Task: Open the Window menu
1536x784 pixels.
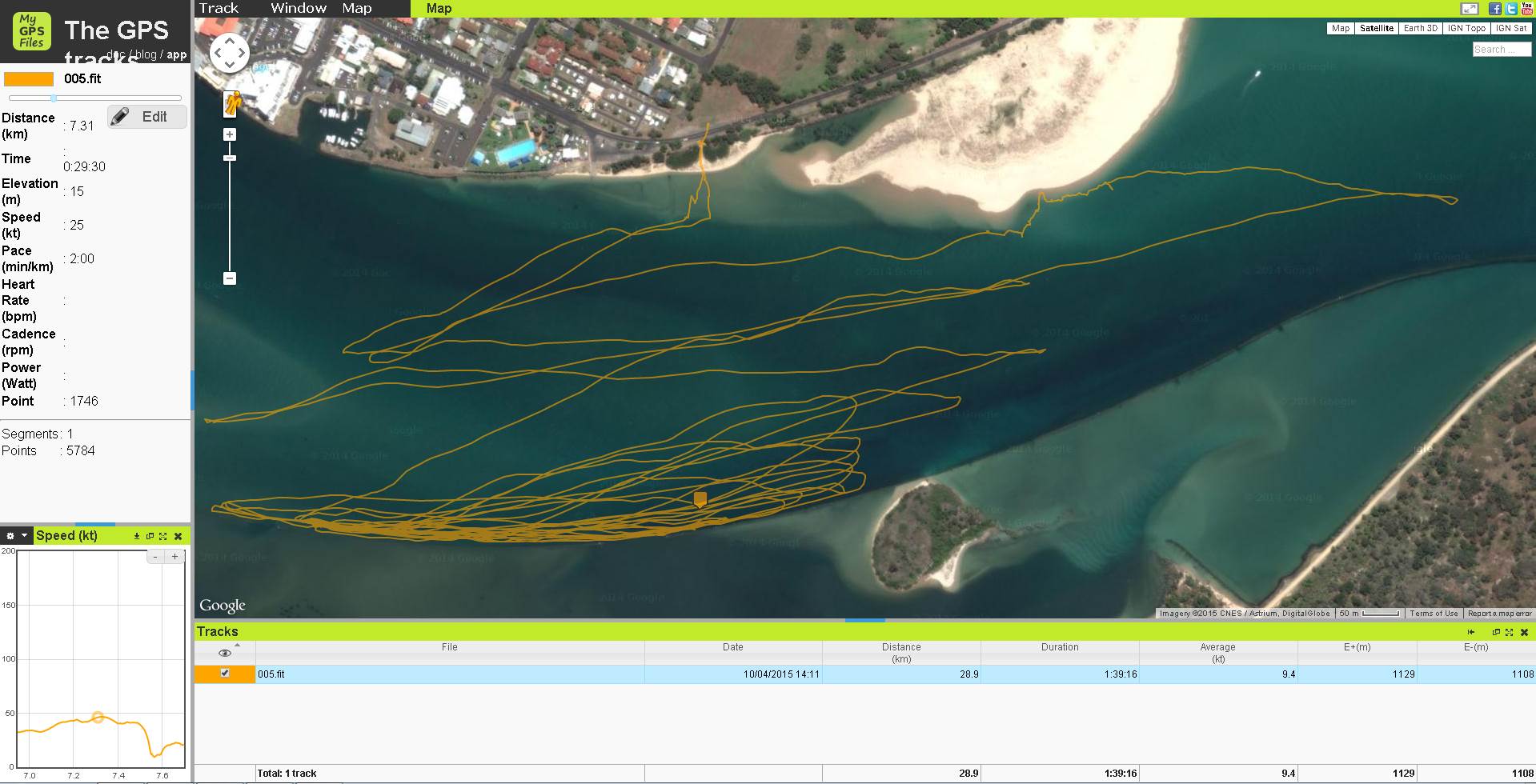Action: [x=298, y=8]
